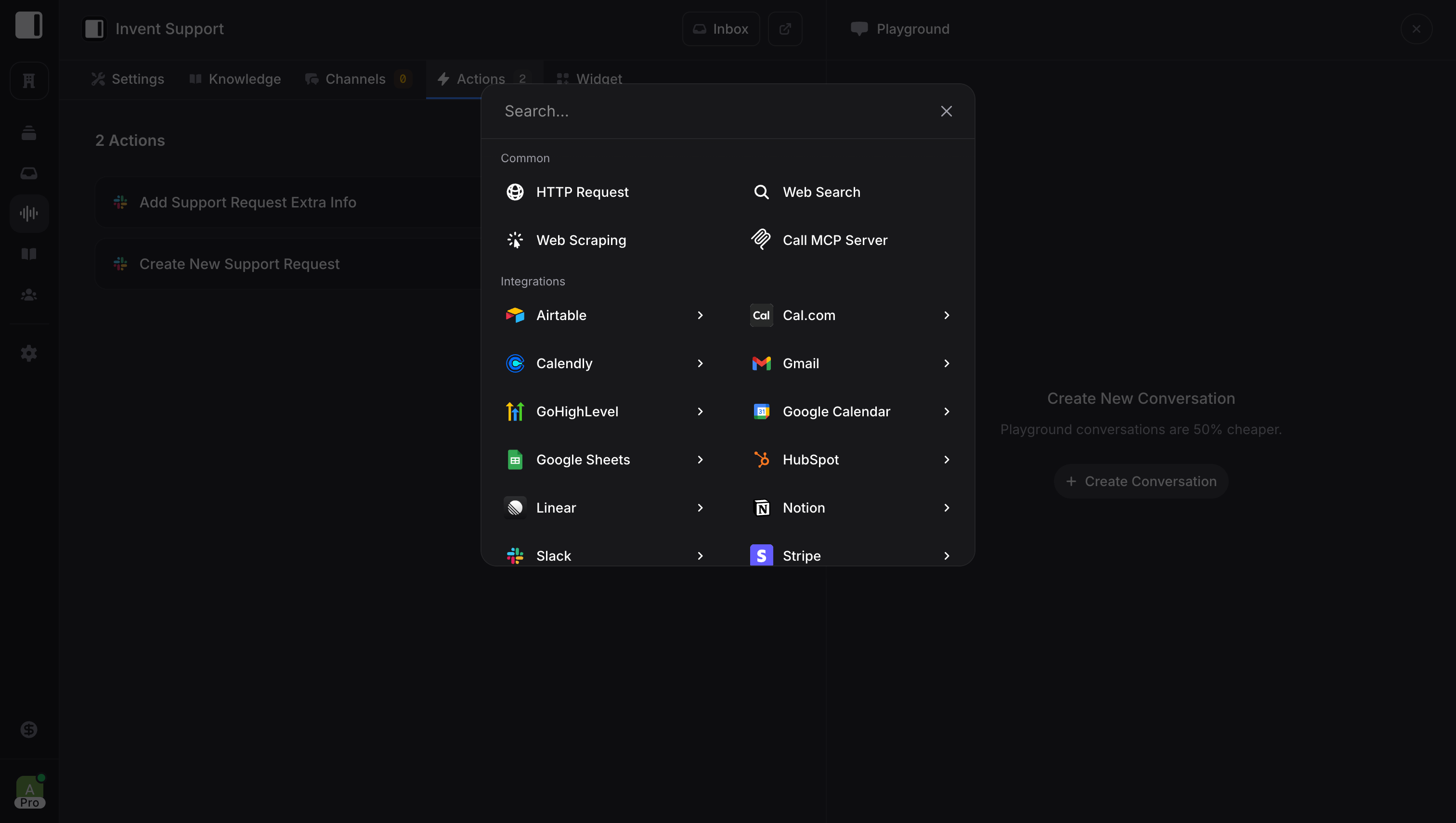Image resolution: width=1456 pixels, height=823 pixels.
Task: Switch to the Channels tab
Action: (x=359, y=79)
